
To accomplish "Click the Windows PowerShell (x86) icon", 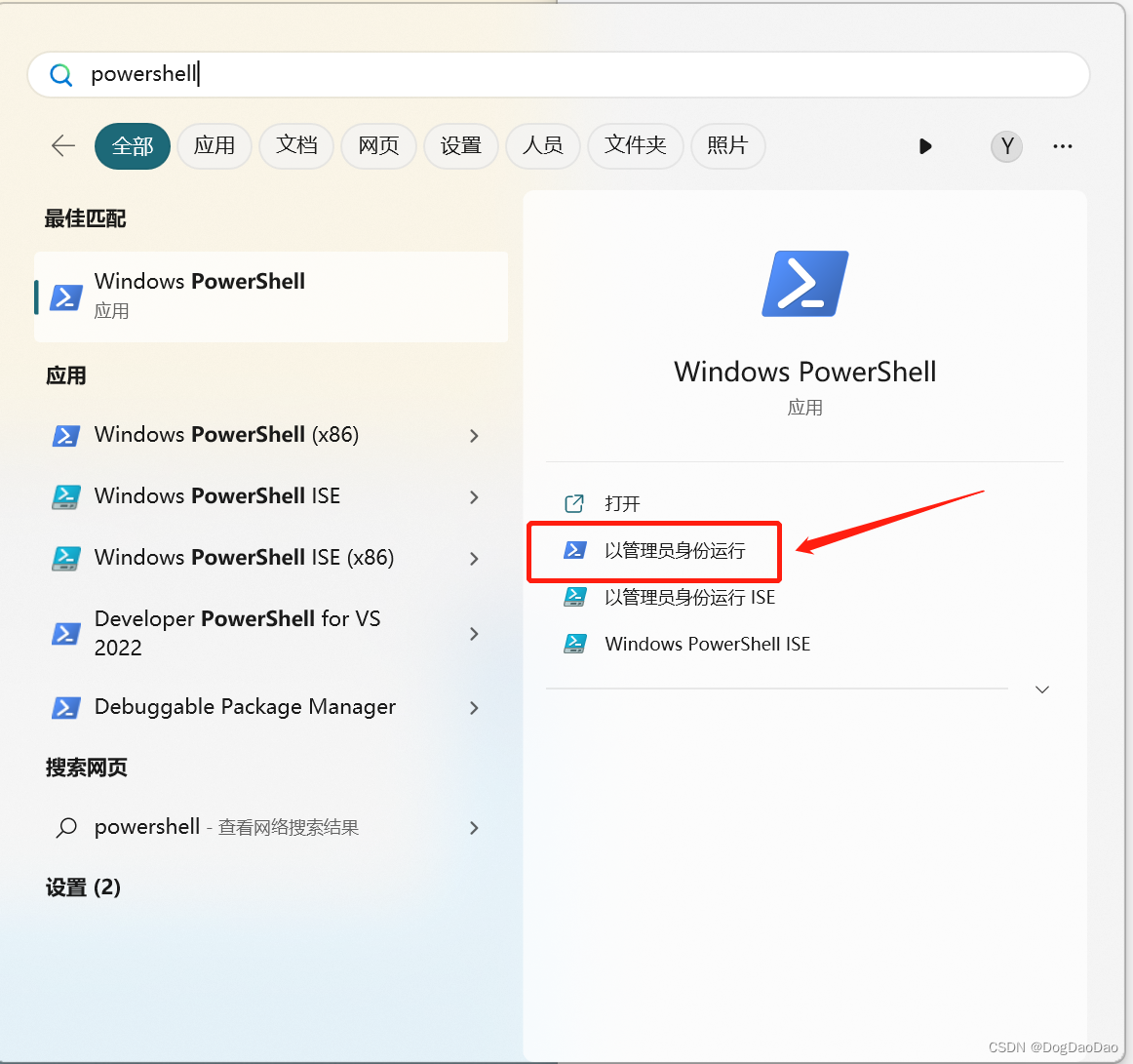I will point(65,436).
